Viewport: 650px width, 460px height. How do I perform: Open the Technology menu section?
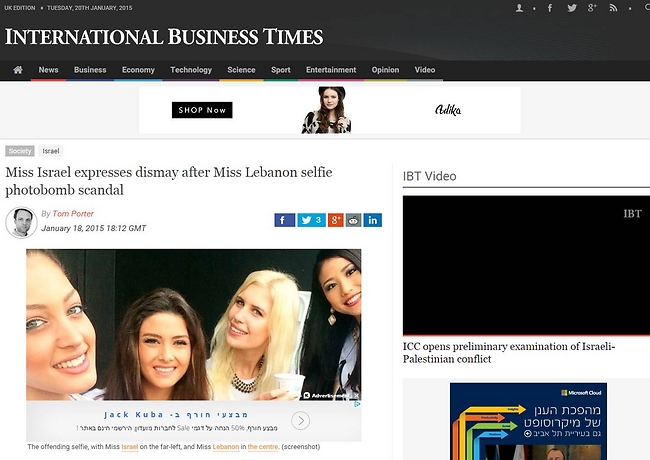191,70
